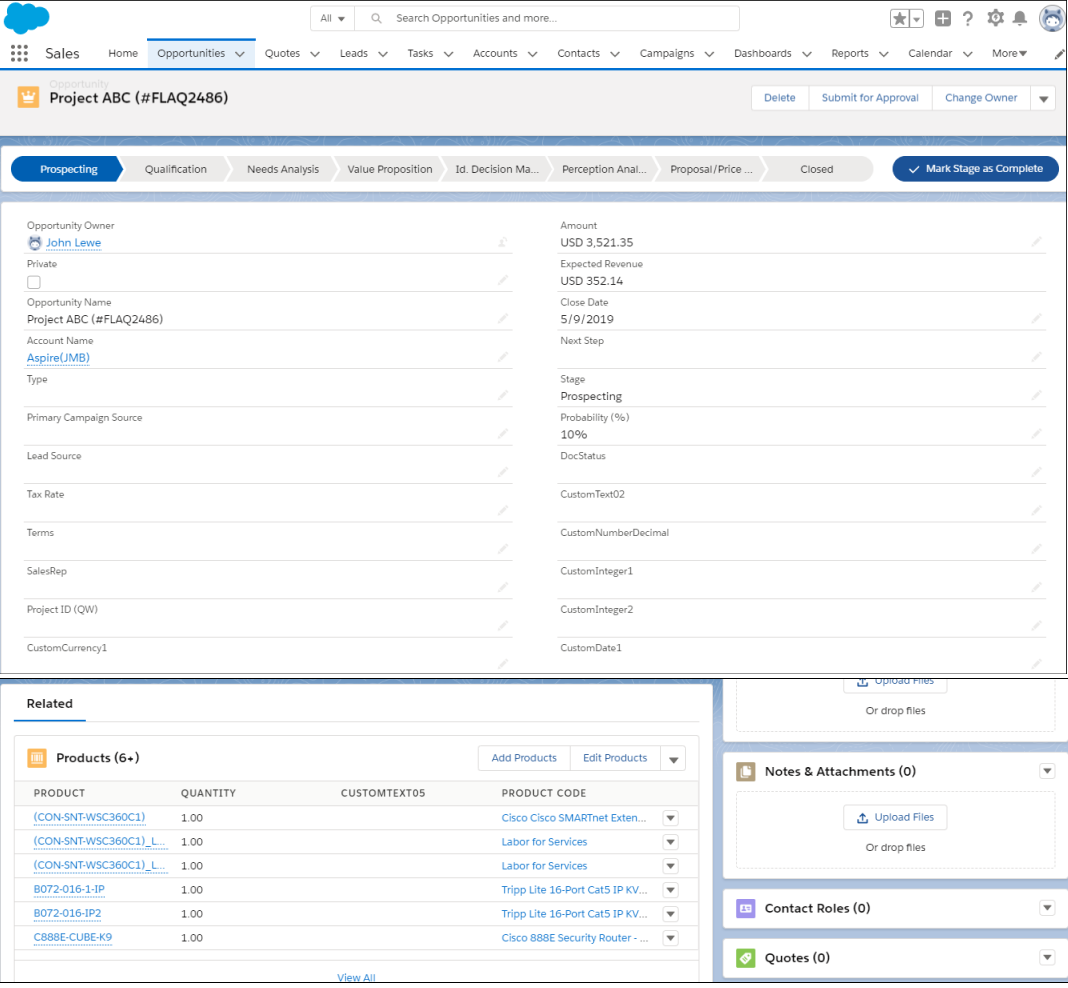
Task: Click the Help question mark icon
Action: click(x=968, y=19)
